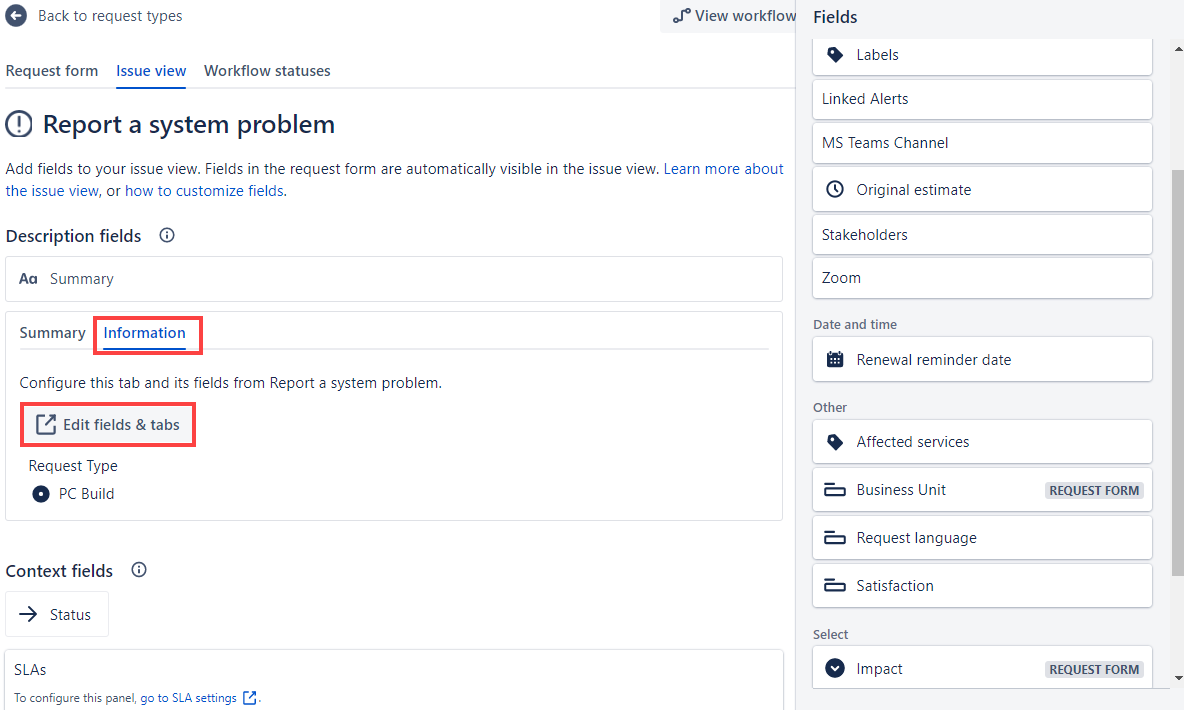The height and width of the screenshot is (710, 1184).
Task: Click the scrollbar up arrow
Action: (1178, 49)
